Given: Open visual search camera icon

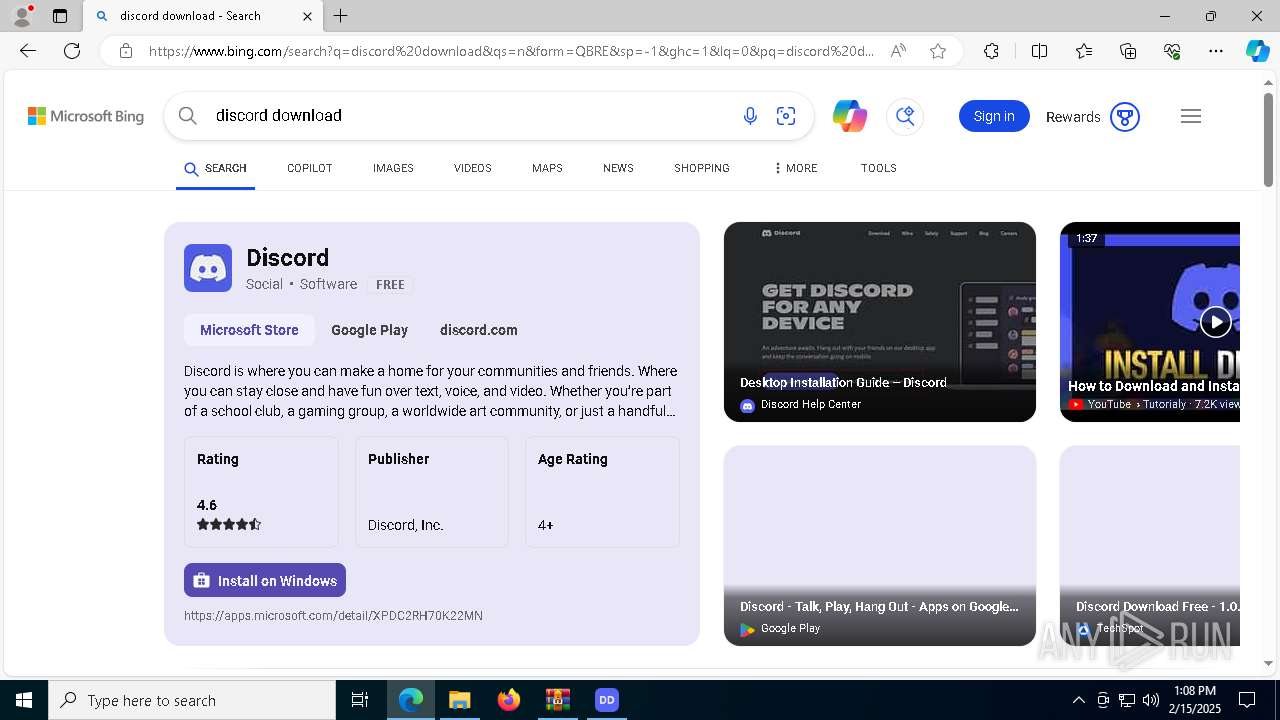Looking at the screenshot, I should tap(786, 116).
